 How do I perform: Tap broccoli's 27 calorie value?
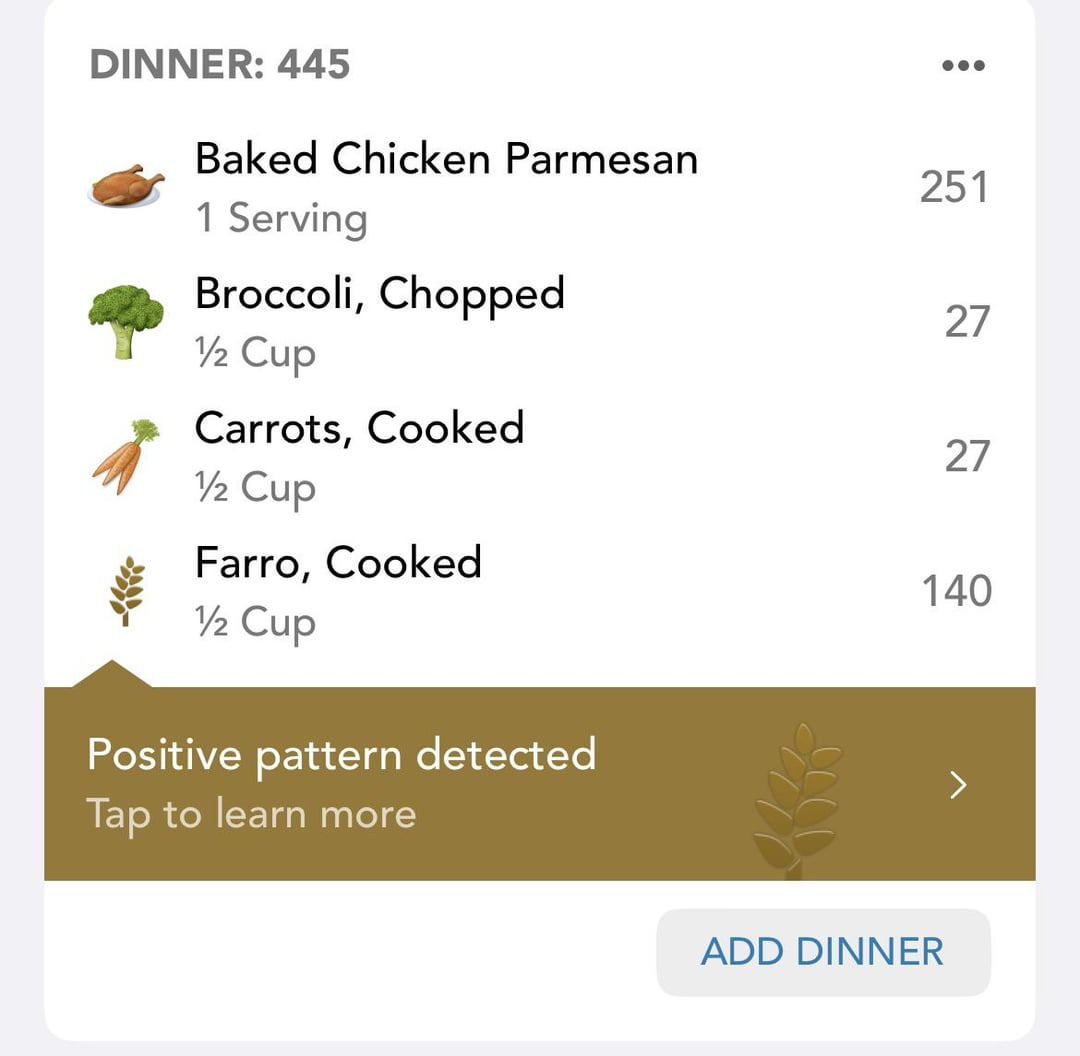click(967, 322)
